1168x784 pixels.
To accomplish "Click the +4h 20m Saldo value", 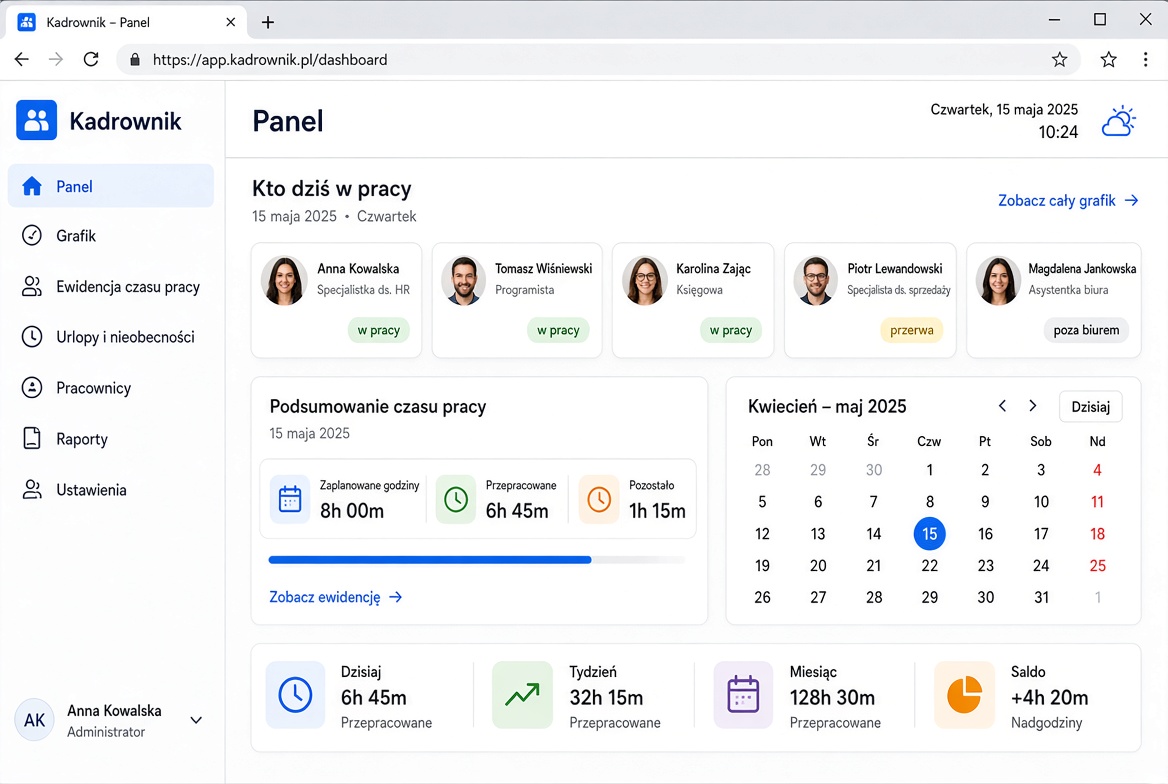I will click(x=1050, y=698).
